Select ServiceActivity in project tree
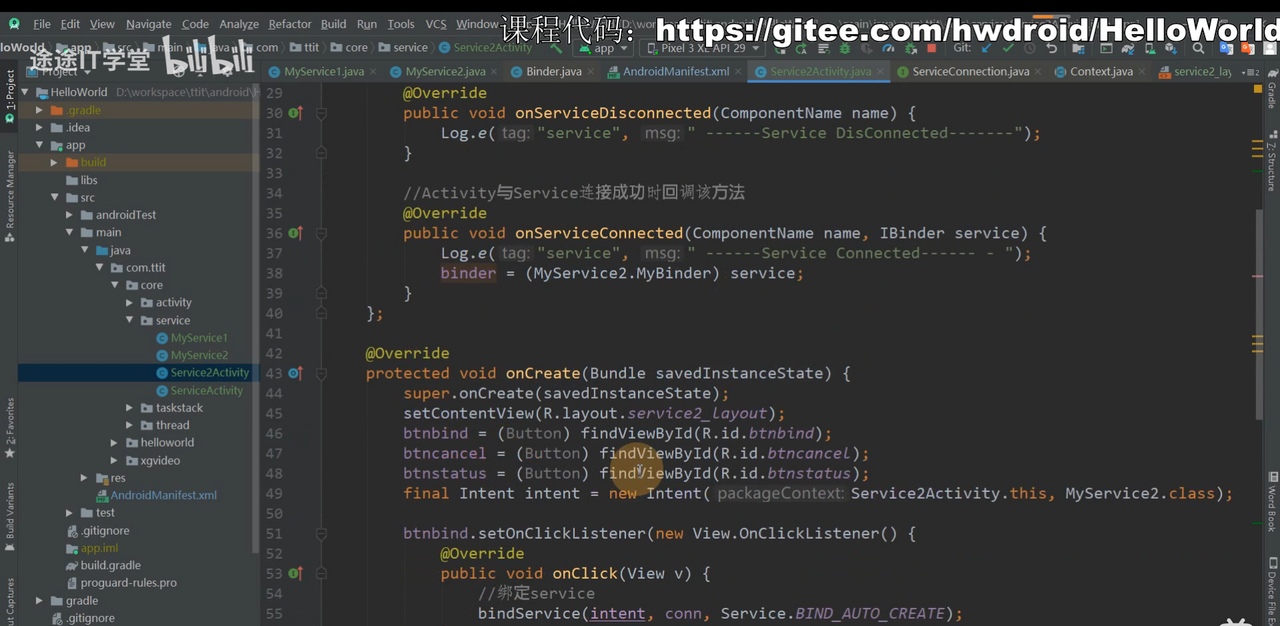The image size is (1280, 626). point(207,390)
